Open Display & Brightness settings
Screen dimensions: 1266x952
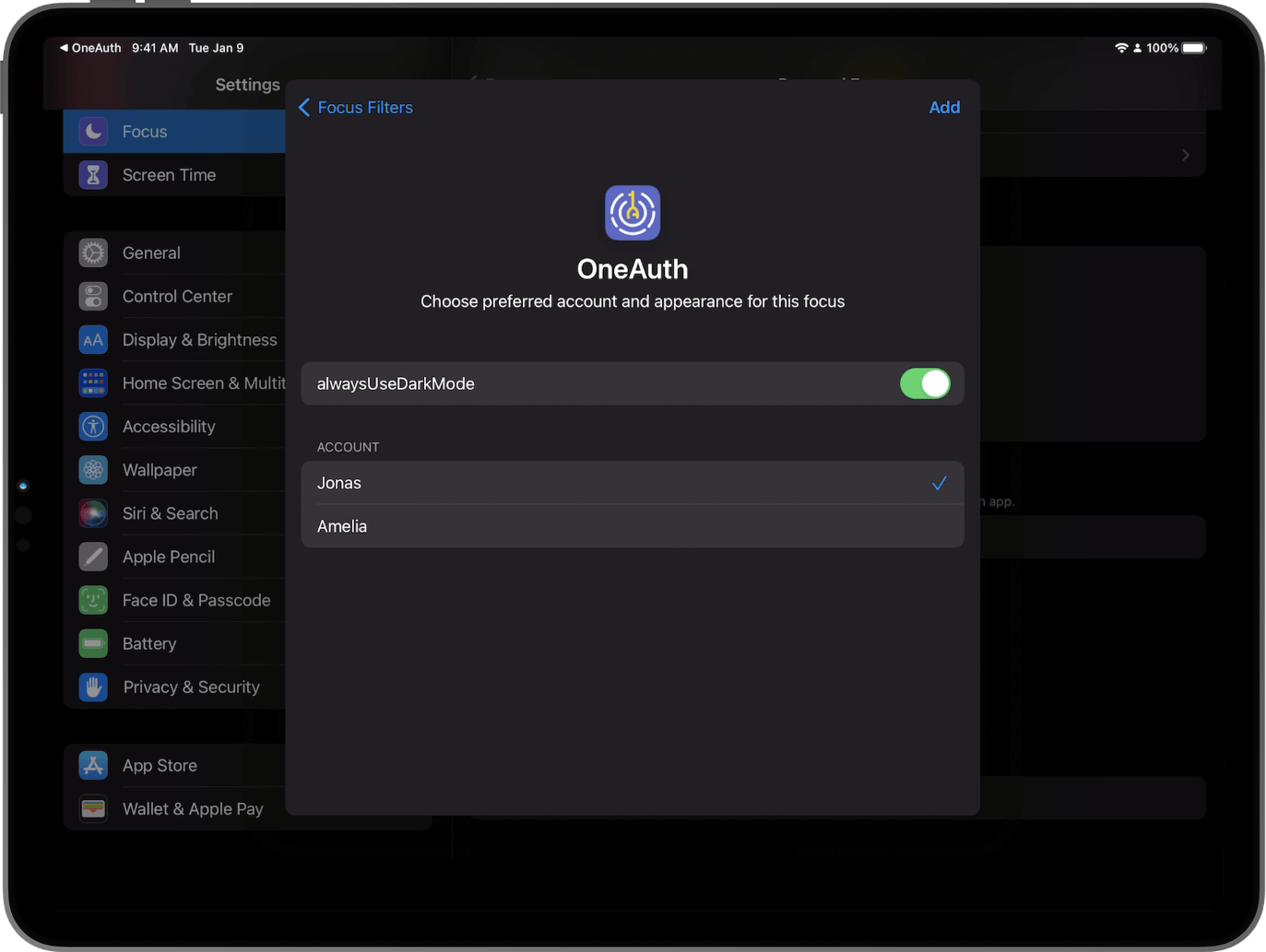coord(174,340)
